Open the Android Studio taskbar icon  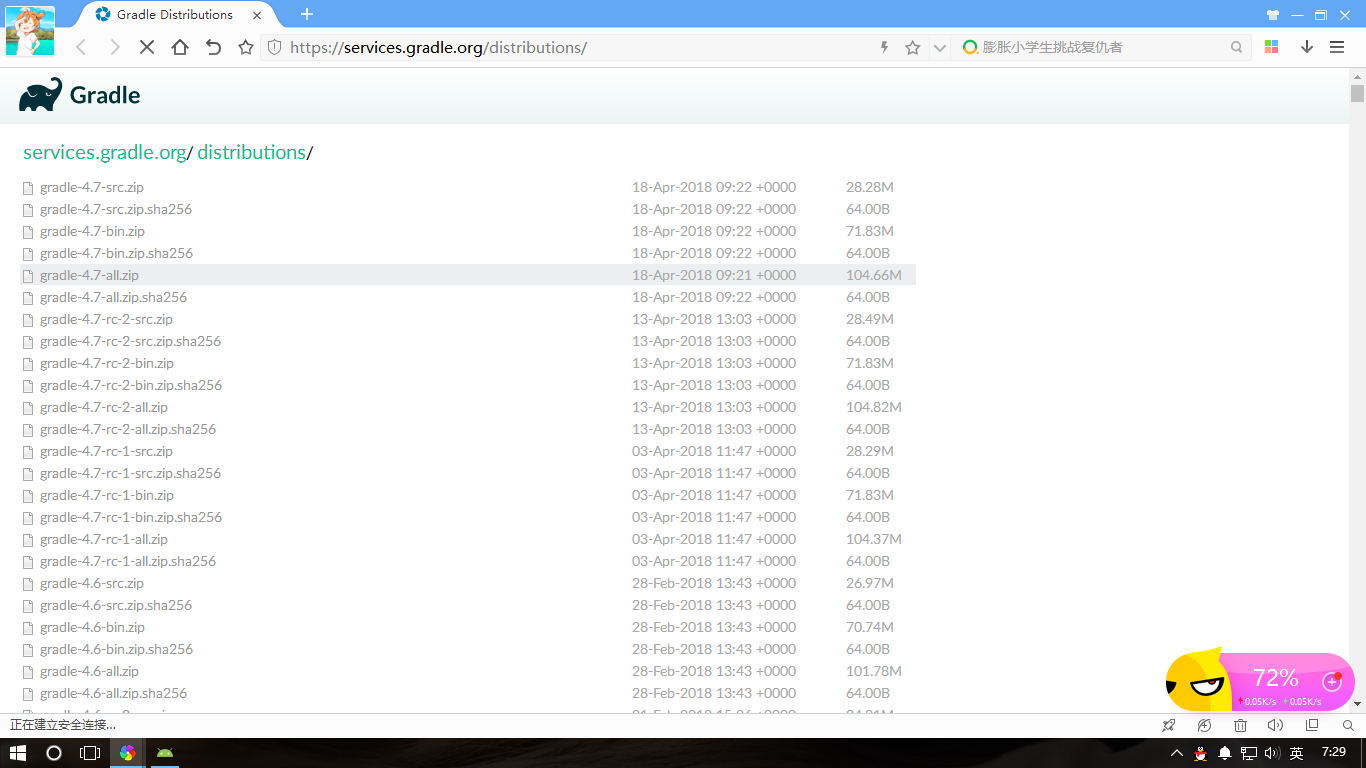164,753
